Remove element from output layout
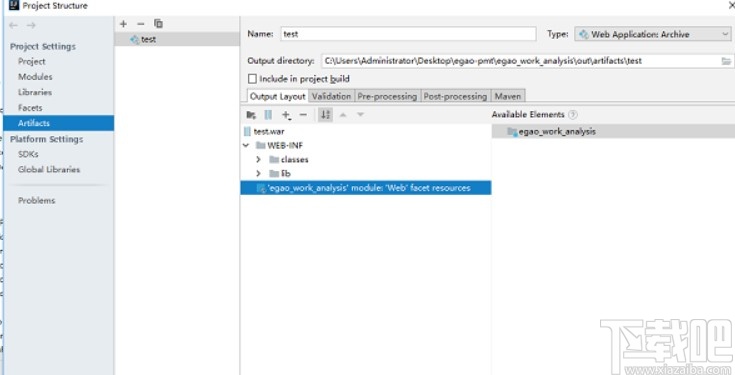Image resolution: width=735 pixels, height=375 pixels. [x=303, y=115]
